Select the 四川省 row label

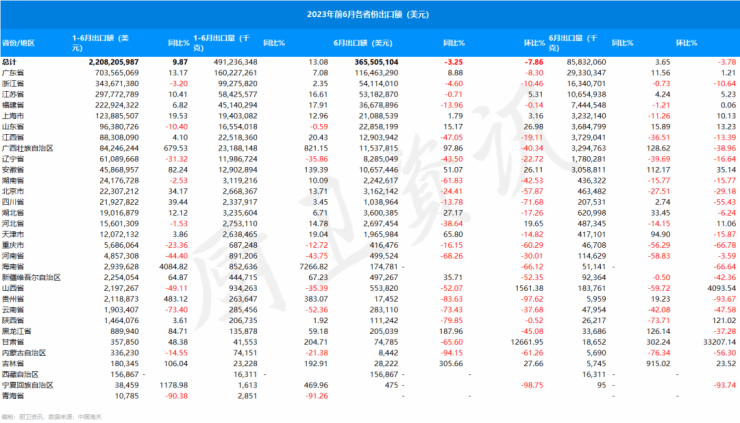tap(13, 202)
